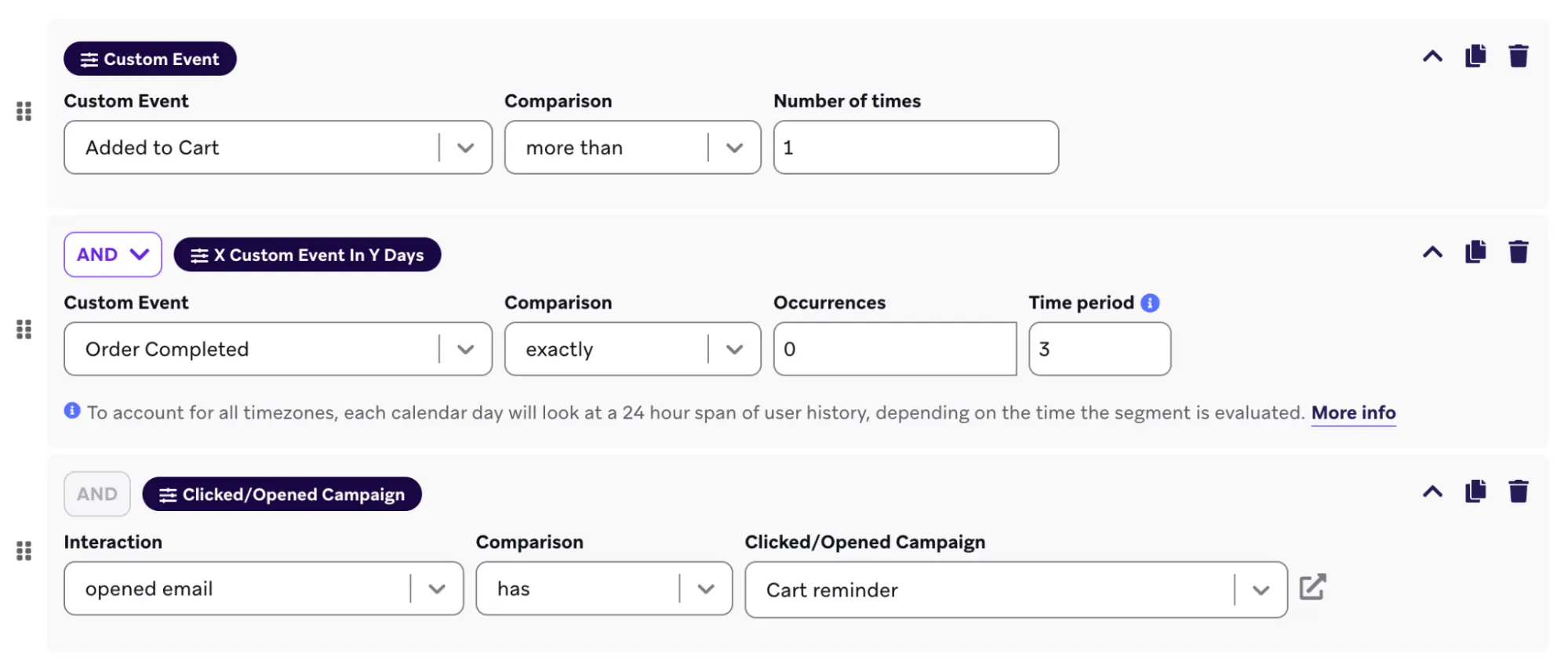This screenshot has width=1568, height=671.
Task: Remove the Clicked/Opened Campaign filter
Action: click(x=1519, y=491)
